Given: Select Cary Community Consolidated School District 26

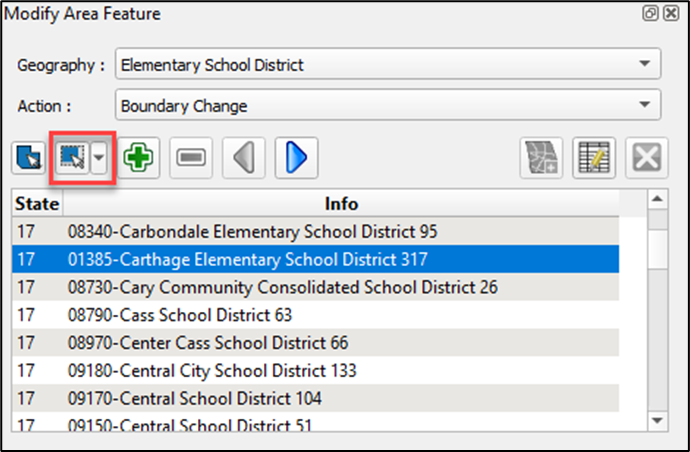Looking at the screenshot, I should click(x=282, y=287).
